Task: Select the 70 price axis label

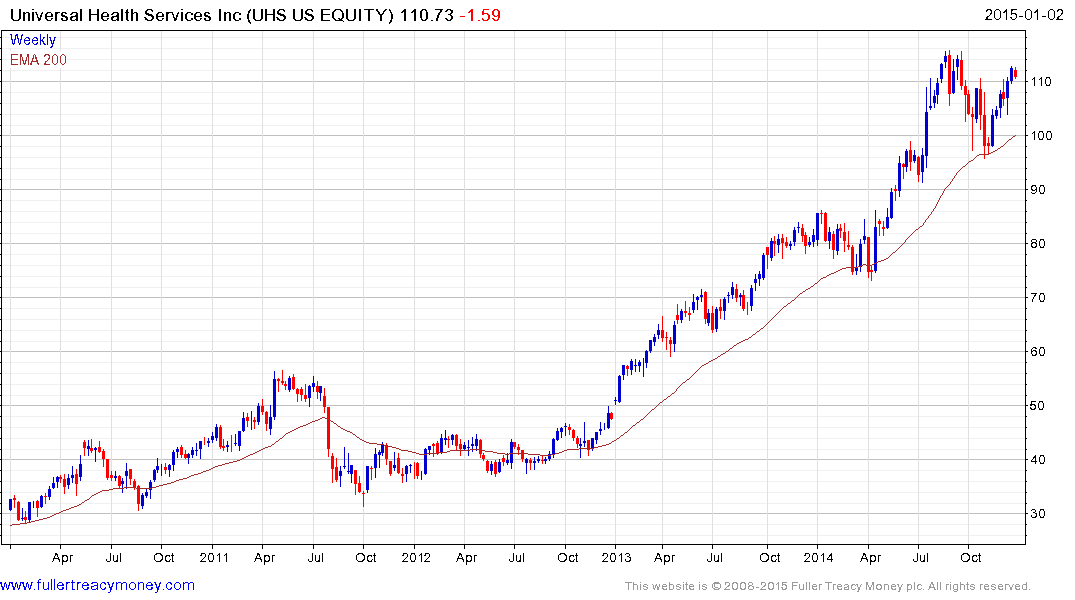Action: [x=1038, y=298]
